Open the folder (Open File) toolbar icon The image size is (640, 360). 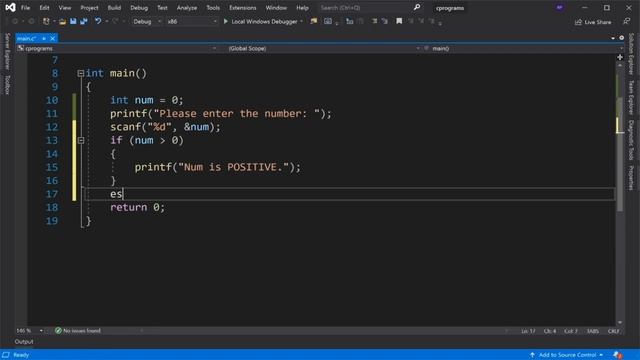point(62,22)
